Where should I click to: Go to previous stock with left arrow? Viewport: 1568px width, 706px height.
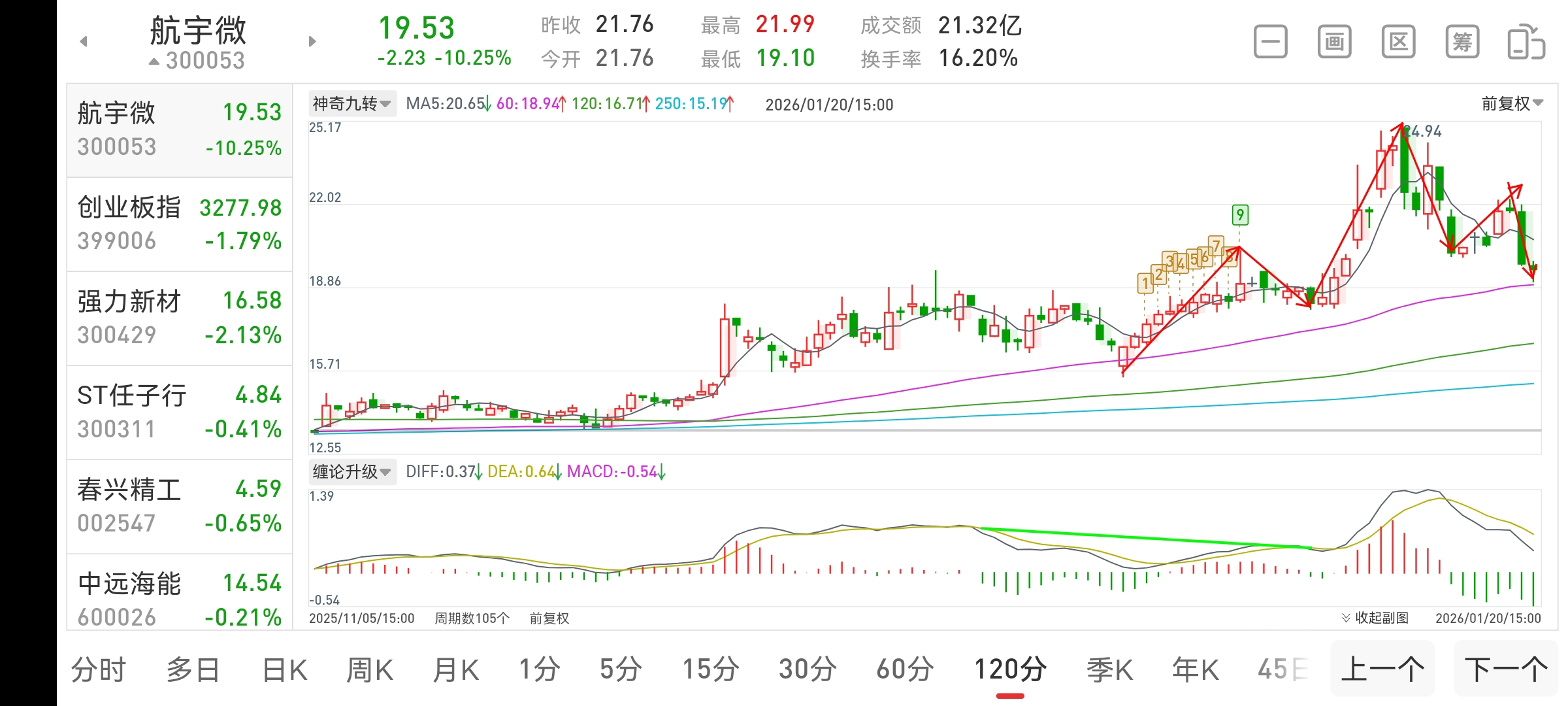84,42
